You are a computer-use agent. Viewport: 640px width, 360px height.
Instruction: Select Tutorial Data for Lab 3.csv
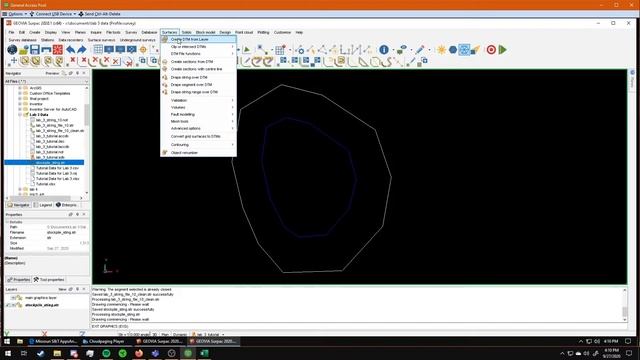coord(57,168)
